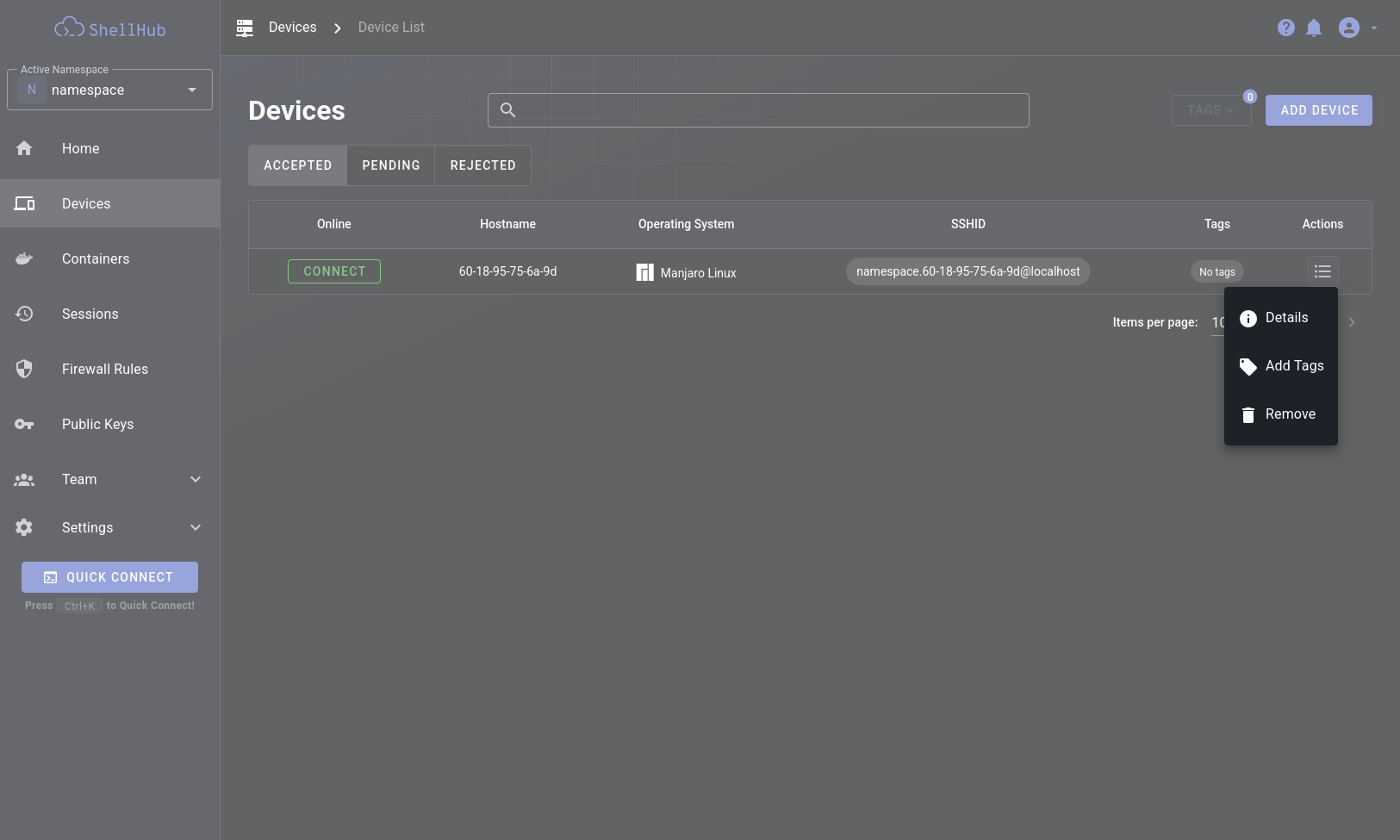Click the Manjaro Linux OS icon
The image size is (1400, 840).
point(644,272)
